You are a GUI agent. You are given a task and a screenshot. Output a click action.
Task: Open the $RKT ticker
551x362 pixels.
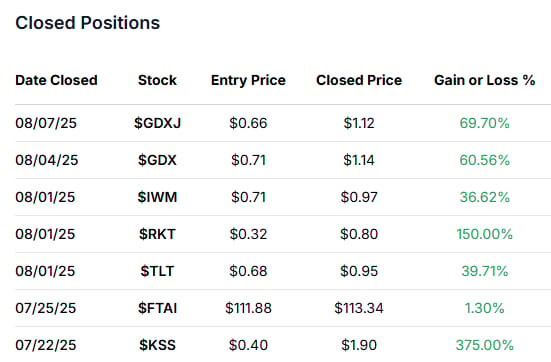157,234
